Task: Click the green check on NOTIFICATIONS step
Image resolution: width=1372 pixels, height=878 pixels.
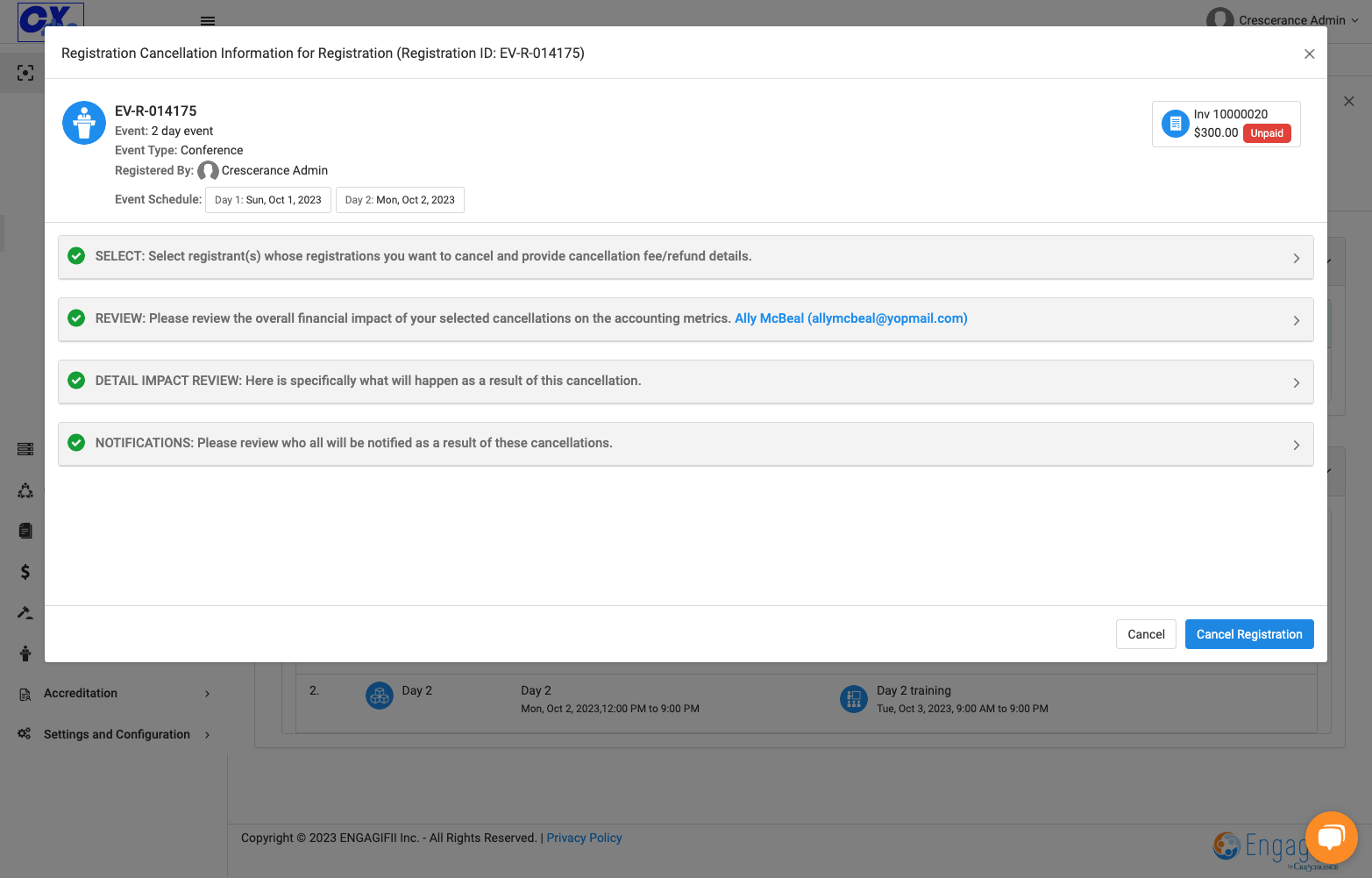Action: pyautogui.click(x=76, y=443)
